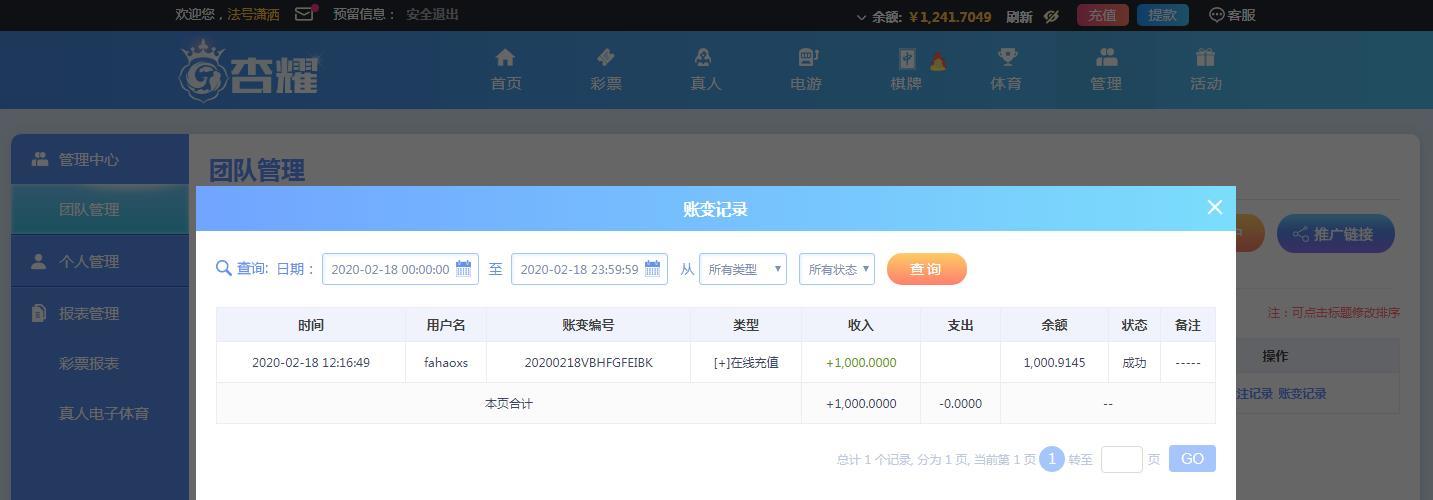Open 活动 promotions nav item

click(x=1206, y=70)
